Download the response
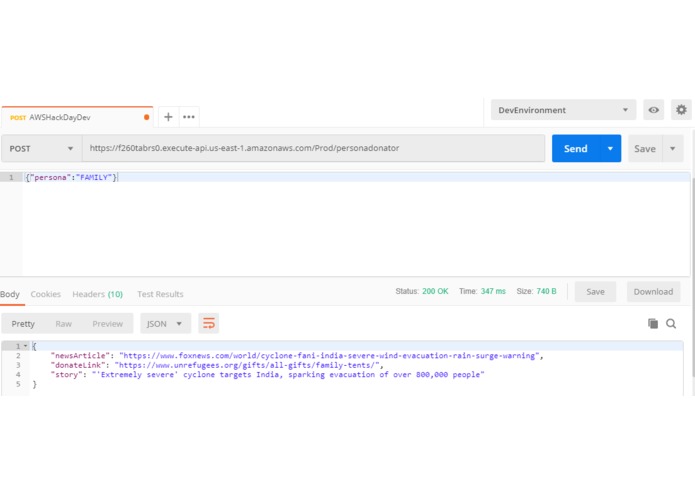The width and height of the screenshot is (695, 494). point(653,292)
